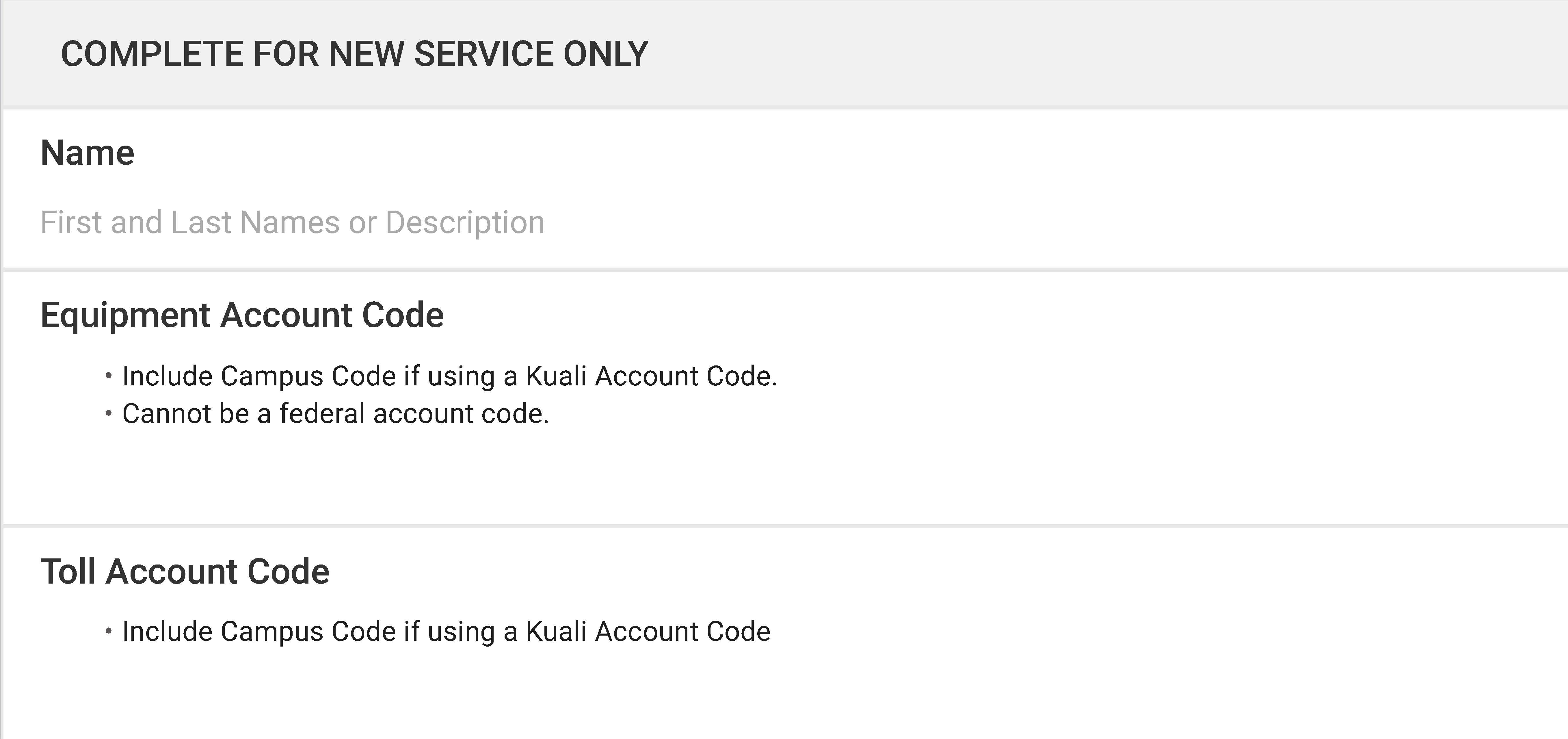Click blank space under federal account note

[785, 478]
